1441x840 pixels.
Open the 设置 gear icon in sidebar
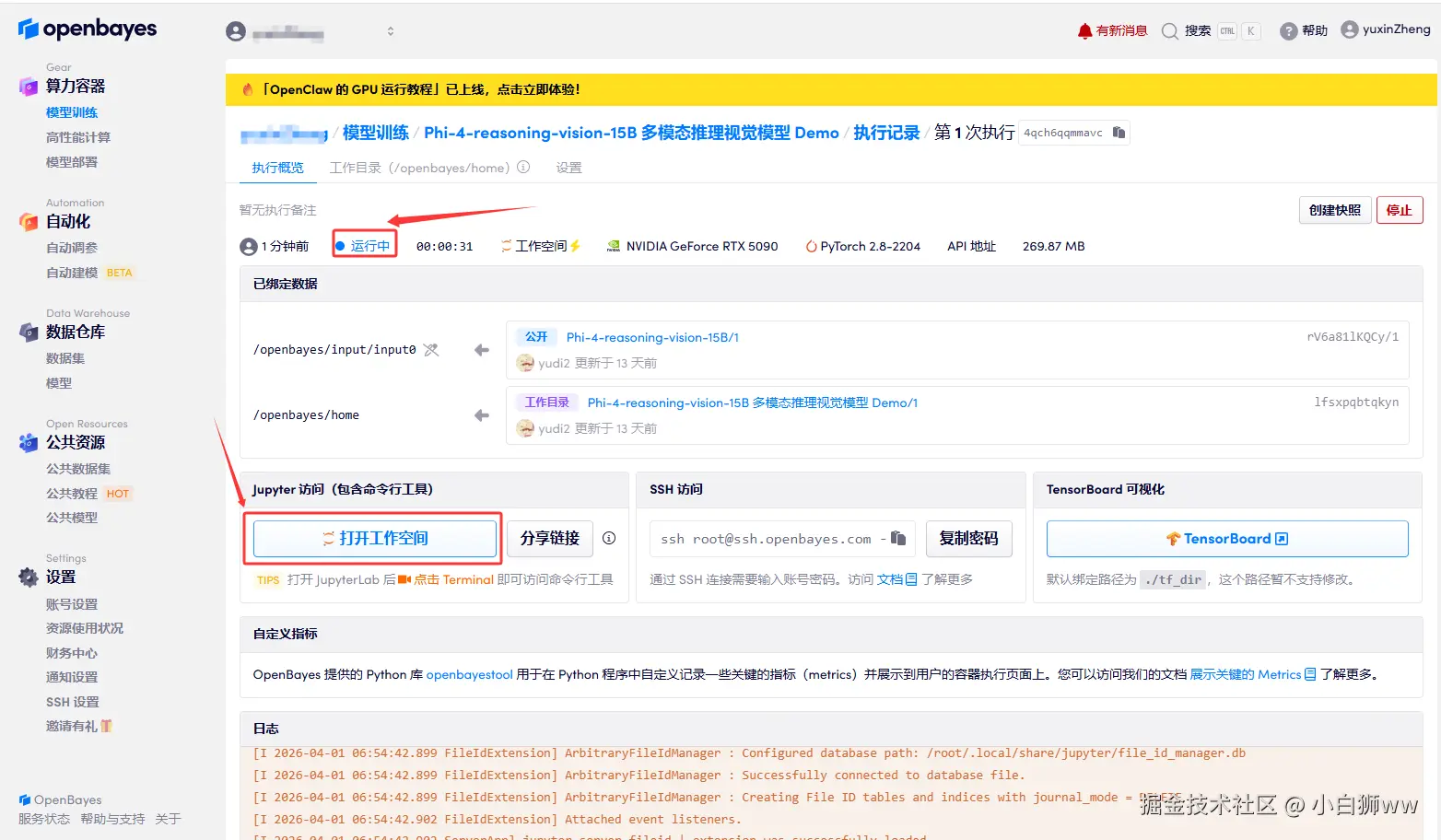tap(29, 577)
